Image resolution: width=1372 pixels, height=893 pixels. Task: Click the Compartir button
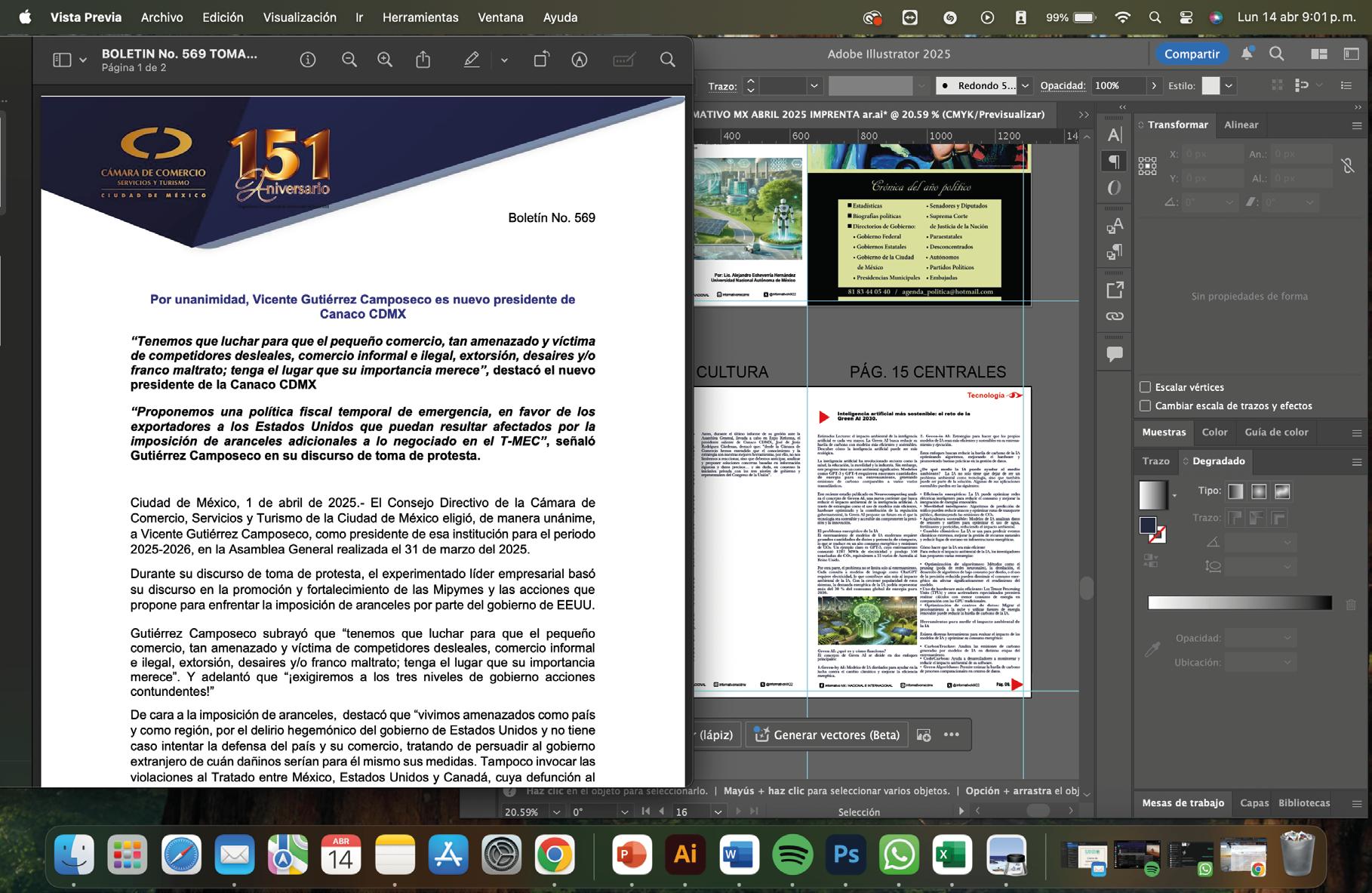coord(1192,54)
